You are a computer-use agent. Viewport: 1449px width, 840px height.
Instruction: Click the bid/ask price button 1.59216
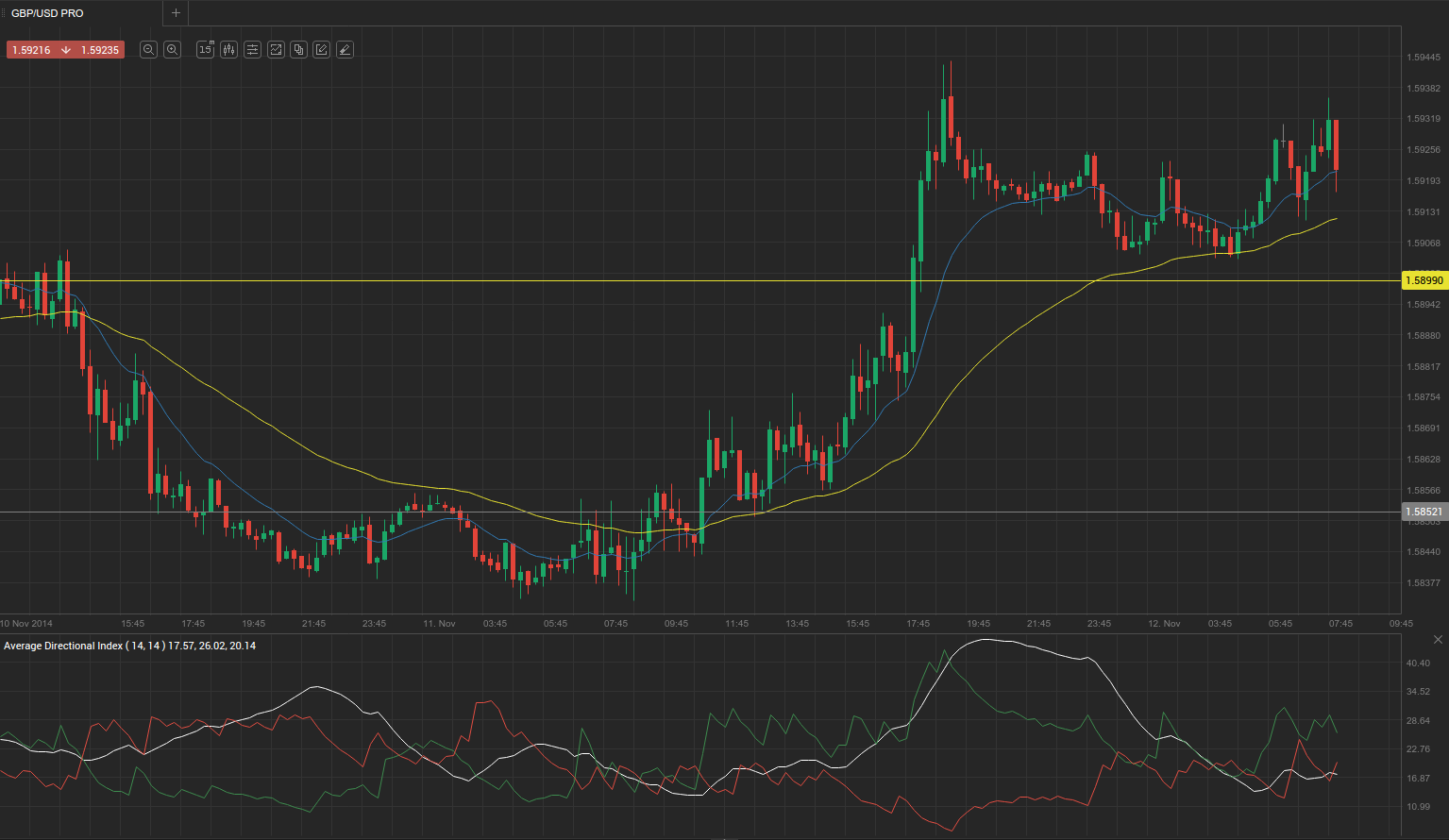pyautogui.click(x=65, y=50)
